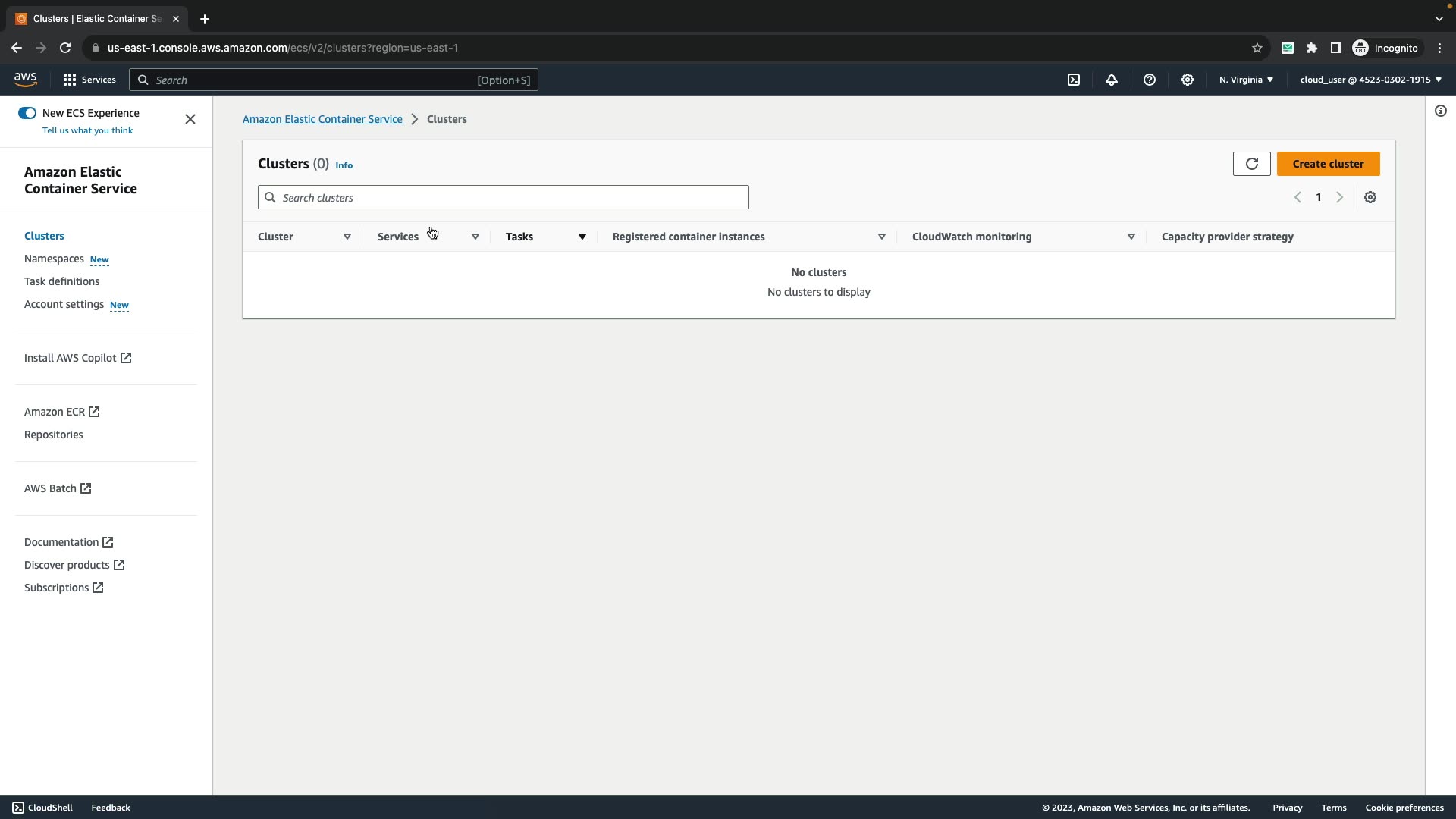Expand the N. Virginia region dropdown
The height and width of the screenshot is (819, 1456).
click(x=1246, y=80)
